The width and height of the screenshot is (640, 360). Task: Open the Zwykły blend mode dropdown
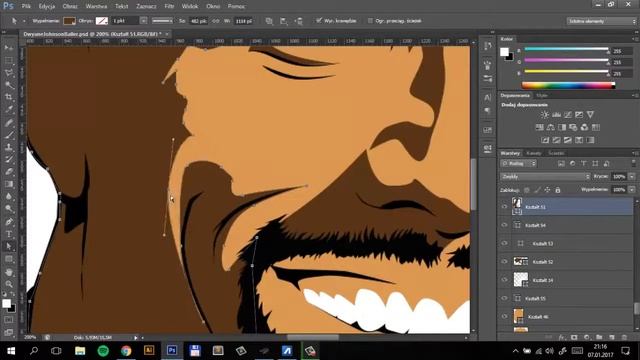545,176
